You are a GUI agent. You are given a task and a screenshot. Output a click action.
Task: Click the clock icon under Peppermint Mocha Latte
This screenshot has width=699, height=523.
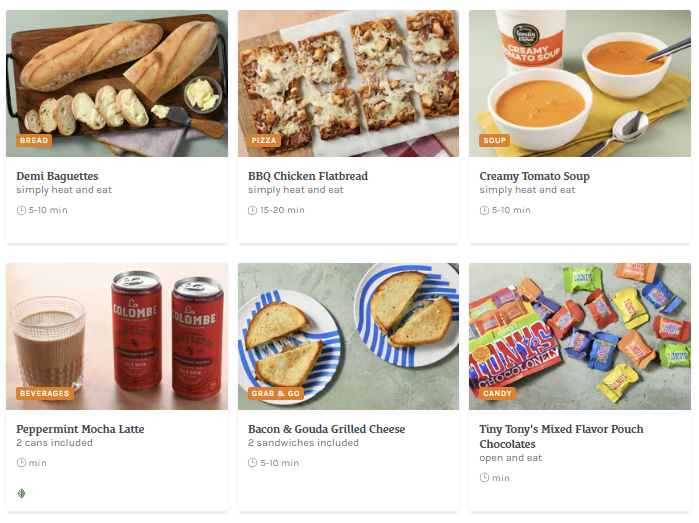click(x=21, y=463)
